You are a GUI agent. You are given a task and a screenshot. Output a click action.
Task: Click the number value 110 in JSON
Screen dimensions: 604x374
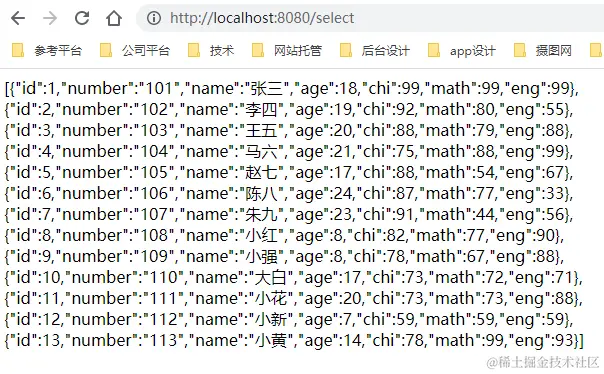[x=161, y=277]
